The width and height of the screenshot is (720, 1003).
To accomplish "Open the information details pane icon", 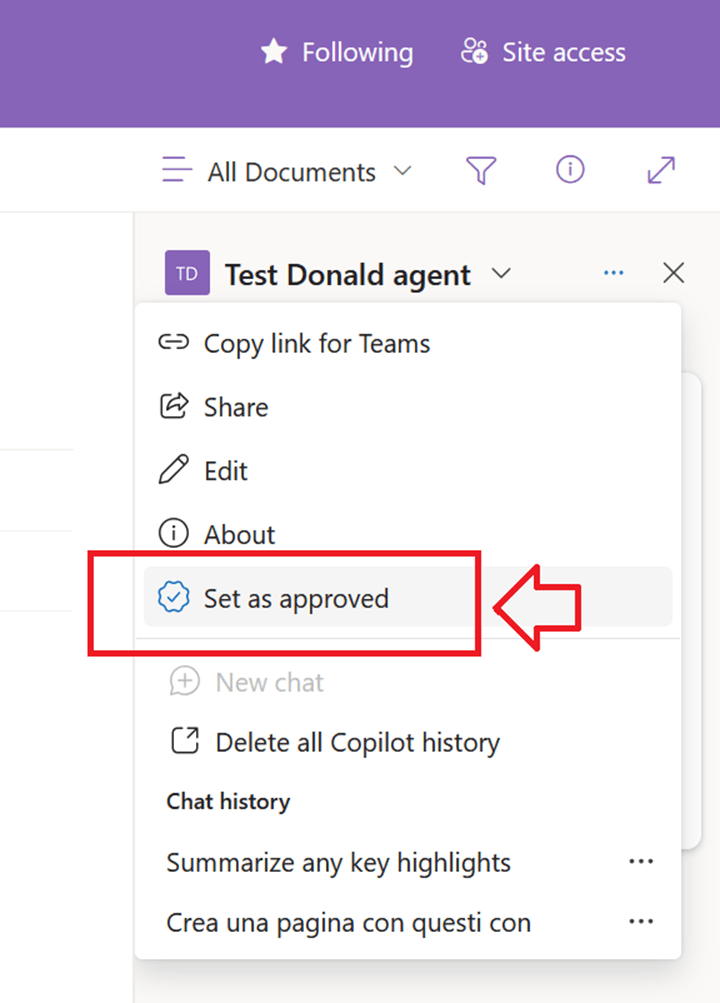I will [570, 171].
